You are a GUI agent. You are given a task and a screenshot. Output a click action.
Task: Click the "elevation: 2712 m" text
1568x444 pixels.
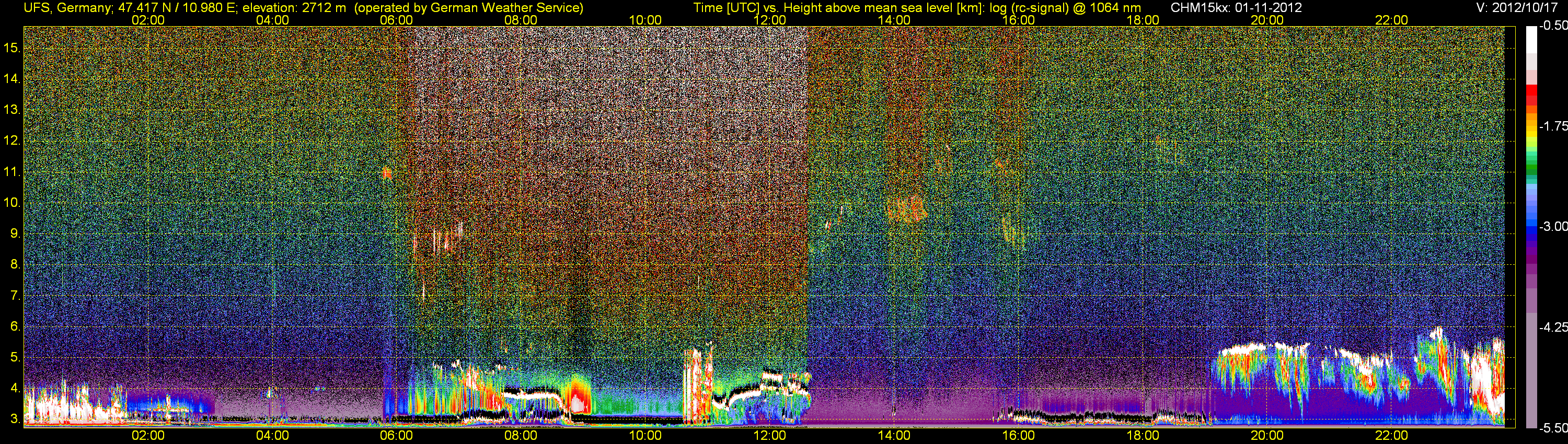click(295, 8)
